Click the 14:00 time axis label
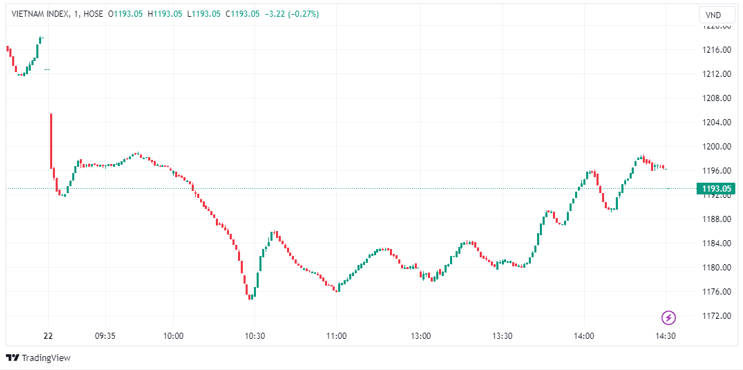Screen dimensions: 743x370 coord(584,335)
